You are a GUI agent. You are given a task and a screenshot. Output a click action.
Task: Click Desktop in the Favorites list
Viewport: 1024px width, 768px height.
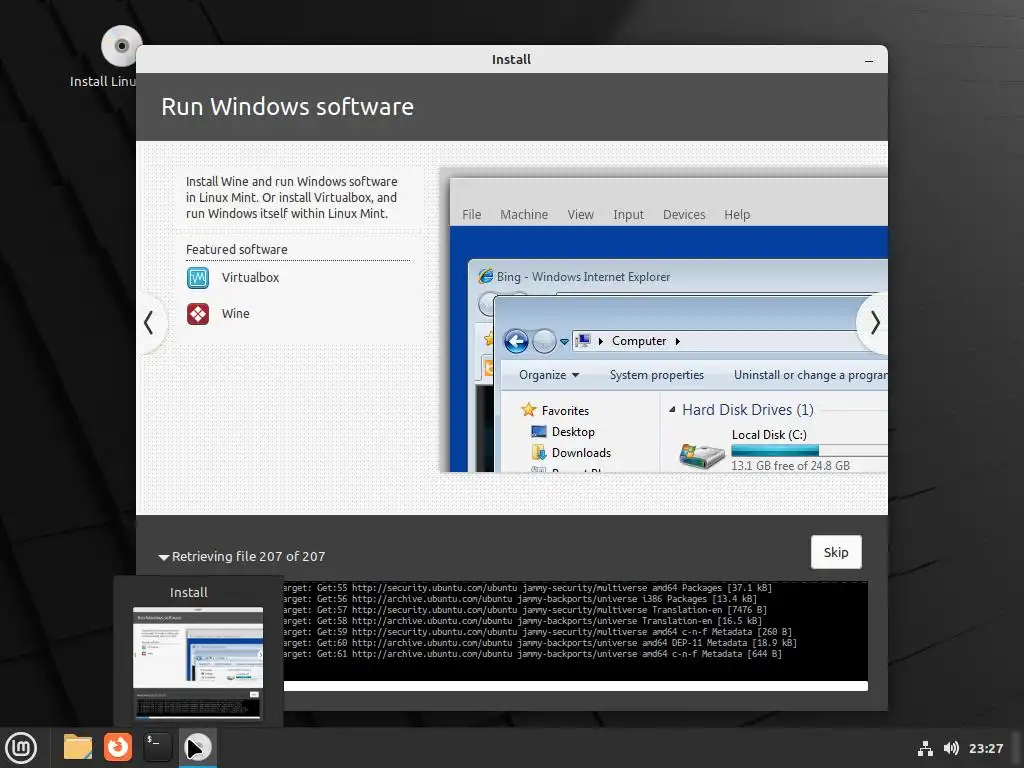[x=563, y=432]
